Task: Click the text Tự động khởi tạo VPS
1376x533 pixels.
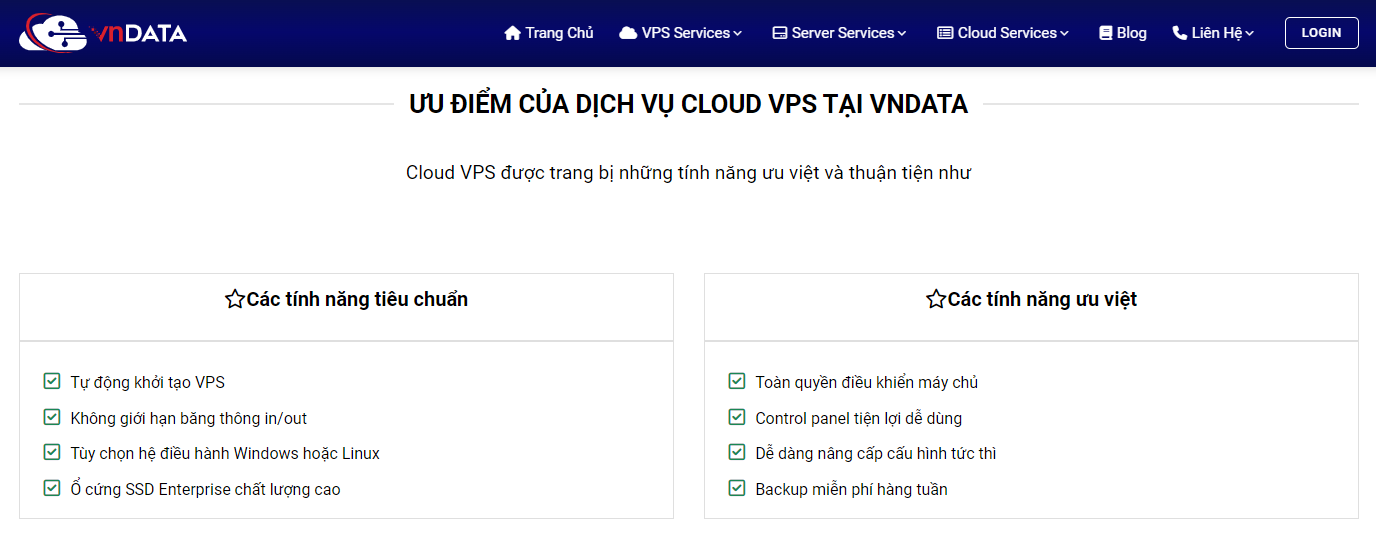Action: pos(148,382)
